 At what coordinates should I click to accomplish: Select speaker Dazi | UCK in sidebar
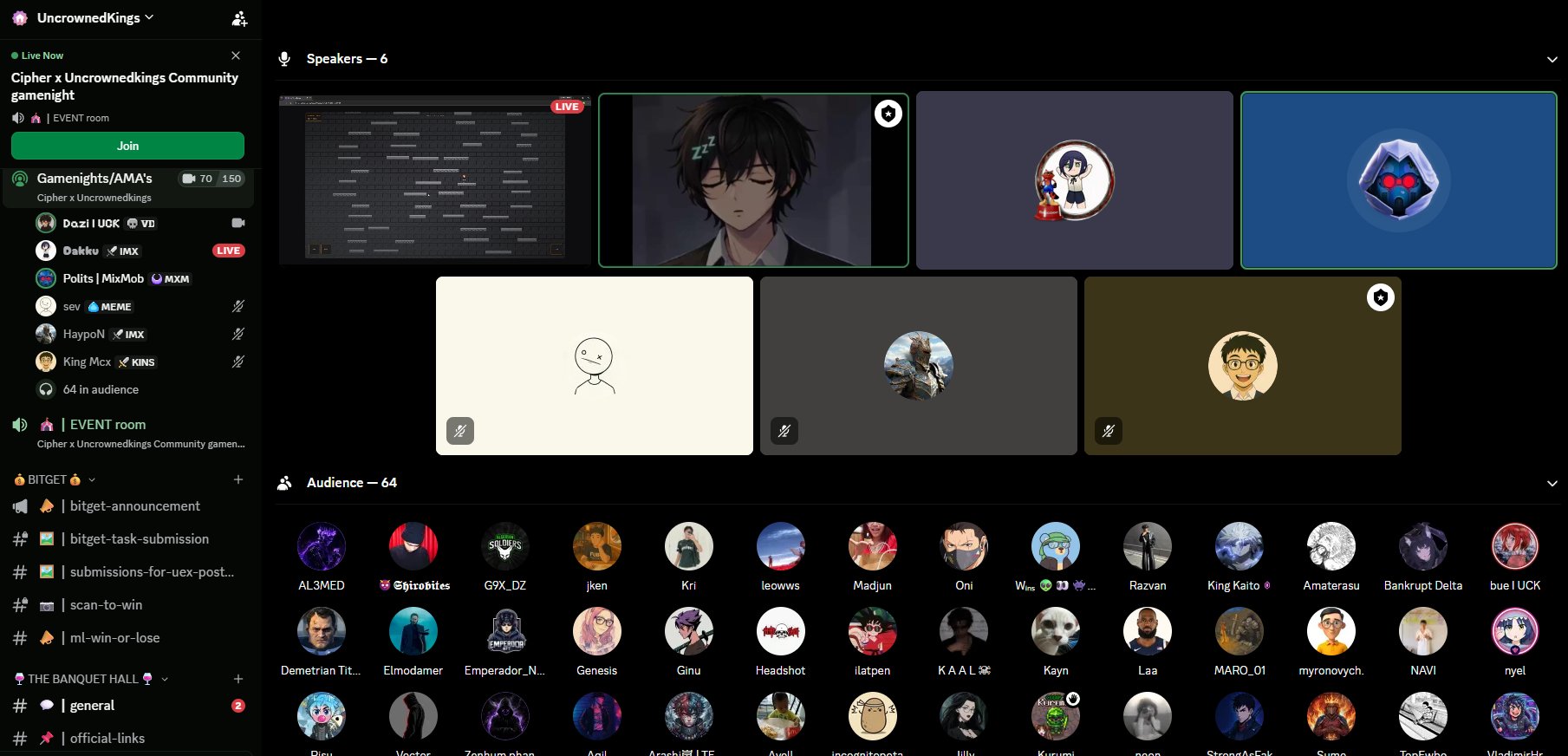(139, 224)
